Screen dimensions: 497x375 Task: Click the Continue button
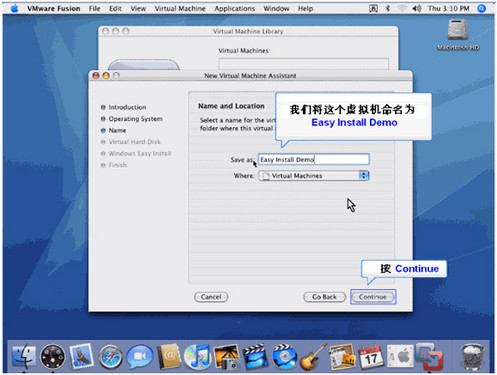[373, 297]
